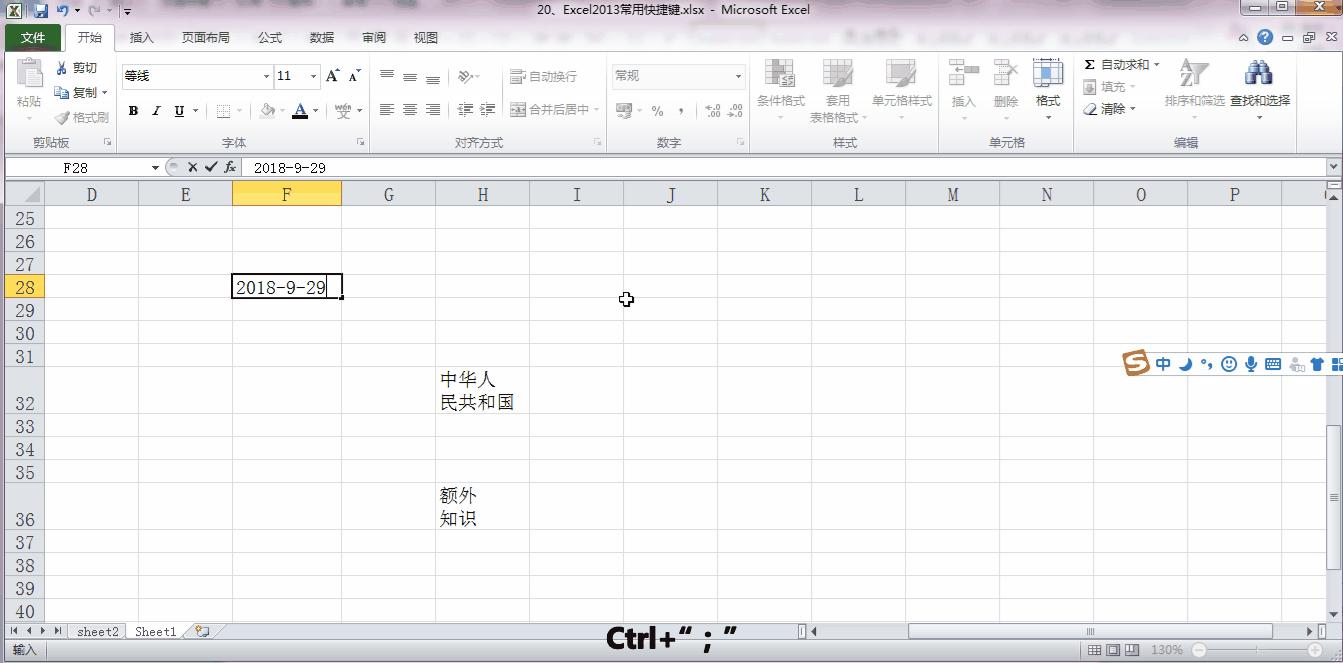1343x663 pixels.
Task: Open the number format dropdown showing 常规
Action: (737, 76)
